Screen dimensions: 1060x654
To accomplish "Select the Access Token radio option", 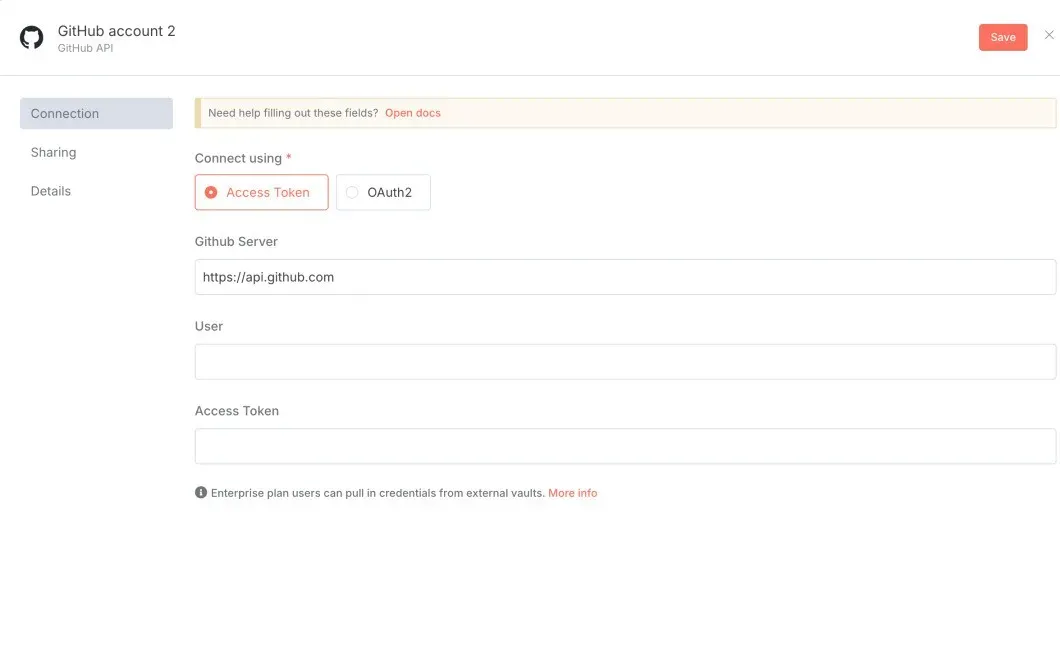I will click(261, 192).
